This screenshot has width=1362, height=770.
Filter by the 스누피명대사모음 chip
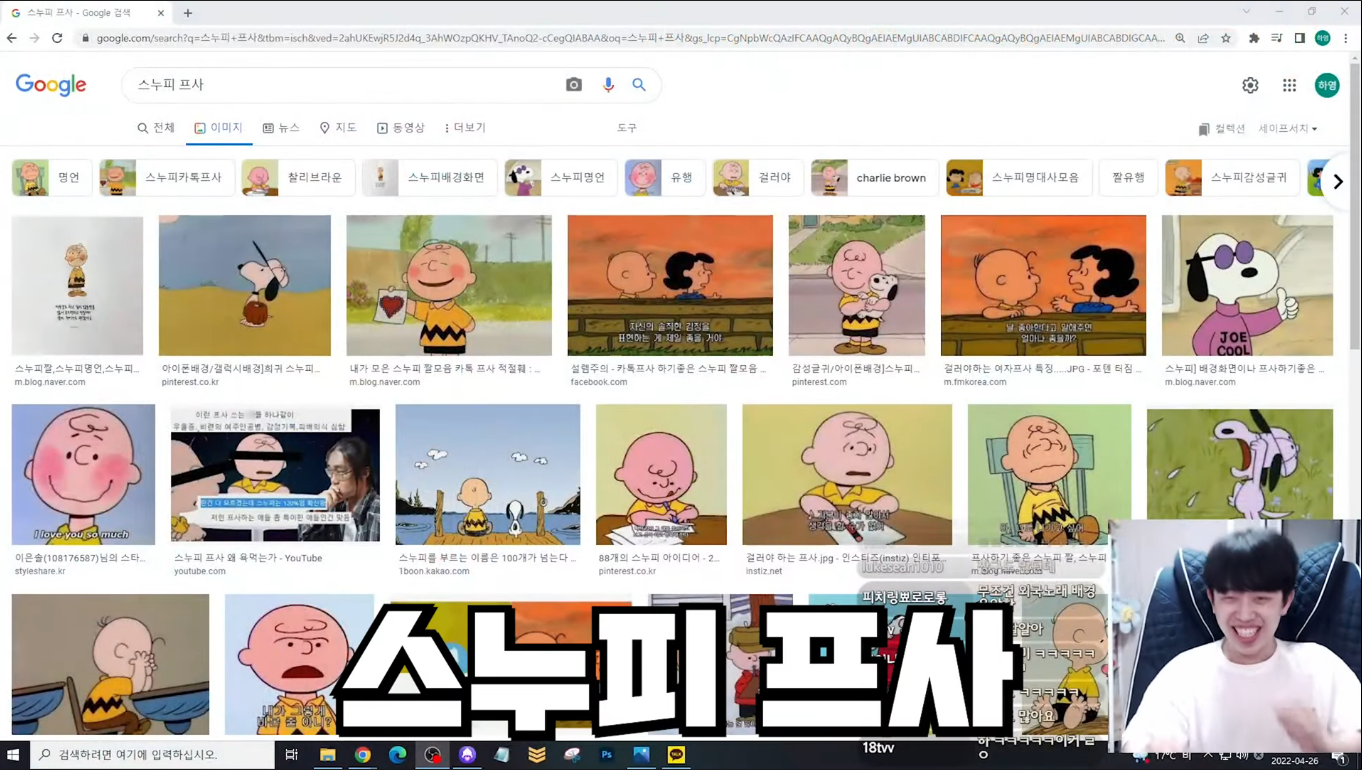(1019, 178)
